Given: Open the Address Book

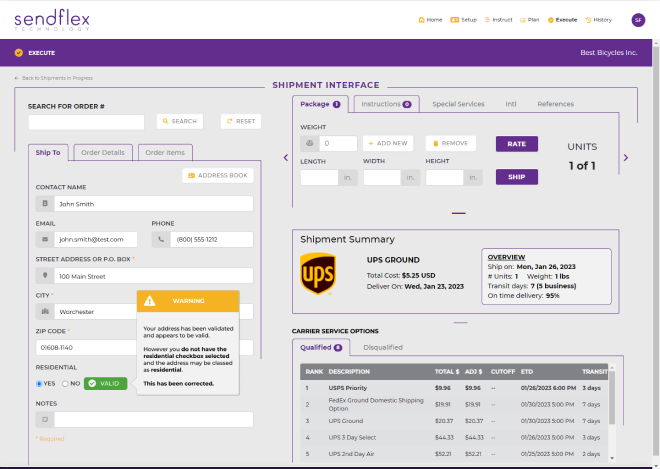Looking at the screenshot, I should click(x=218, y=175).
